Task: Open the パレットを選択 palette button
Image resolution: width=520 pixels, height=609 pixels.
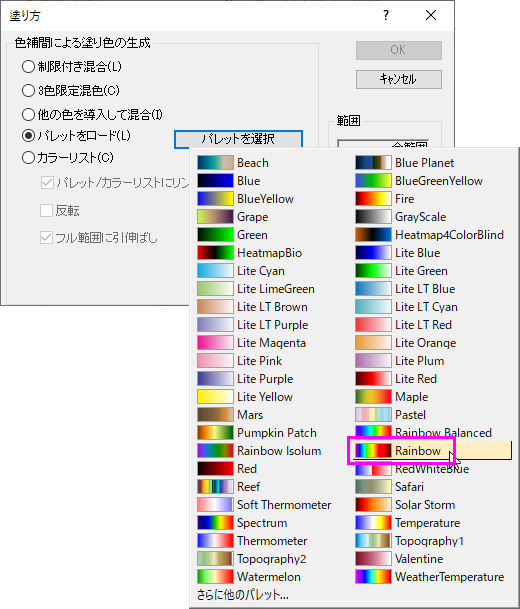Action: coord(238,139)
